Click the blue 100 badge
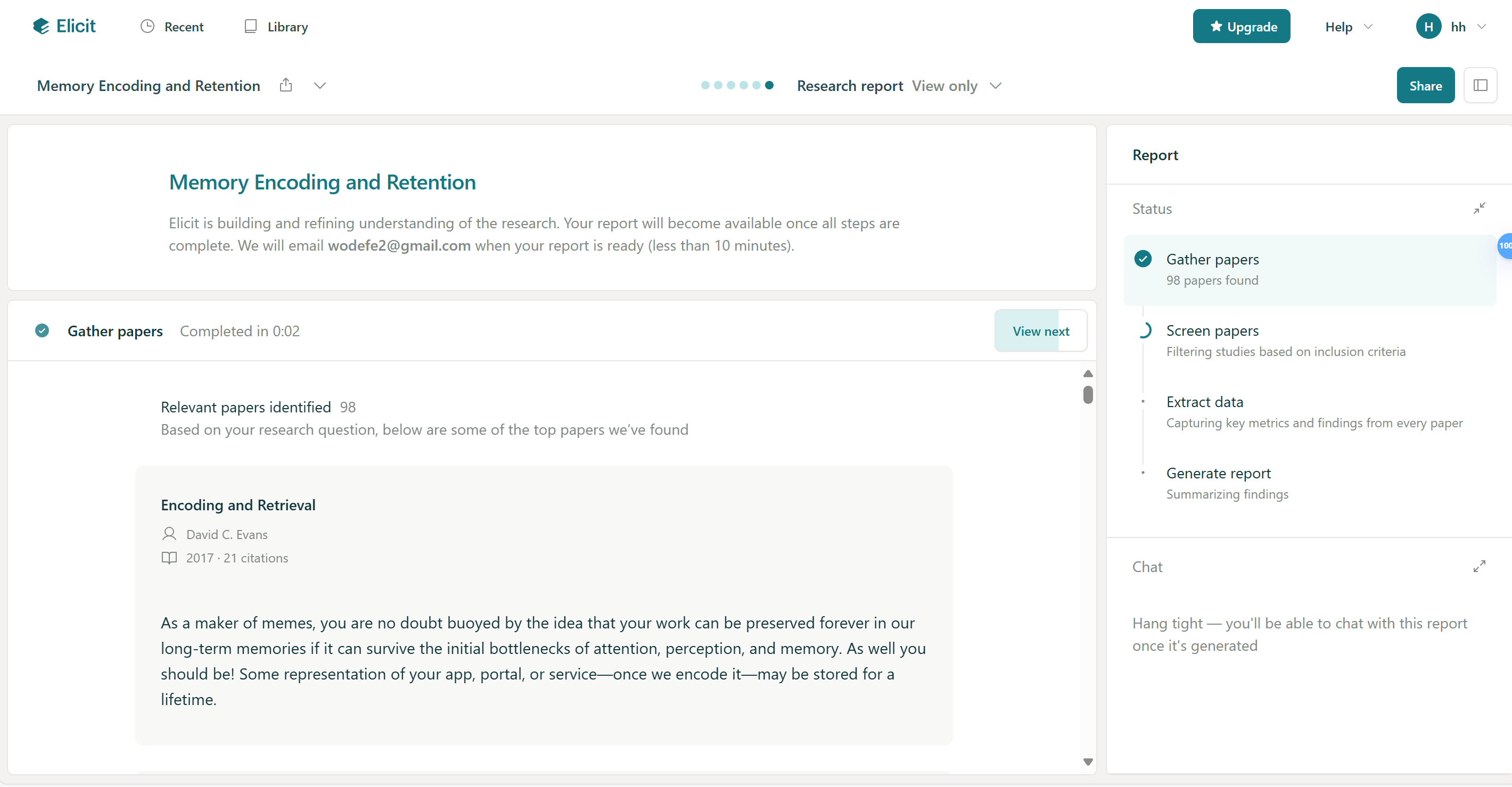 pos(1505,246)
